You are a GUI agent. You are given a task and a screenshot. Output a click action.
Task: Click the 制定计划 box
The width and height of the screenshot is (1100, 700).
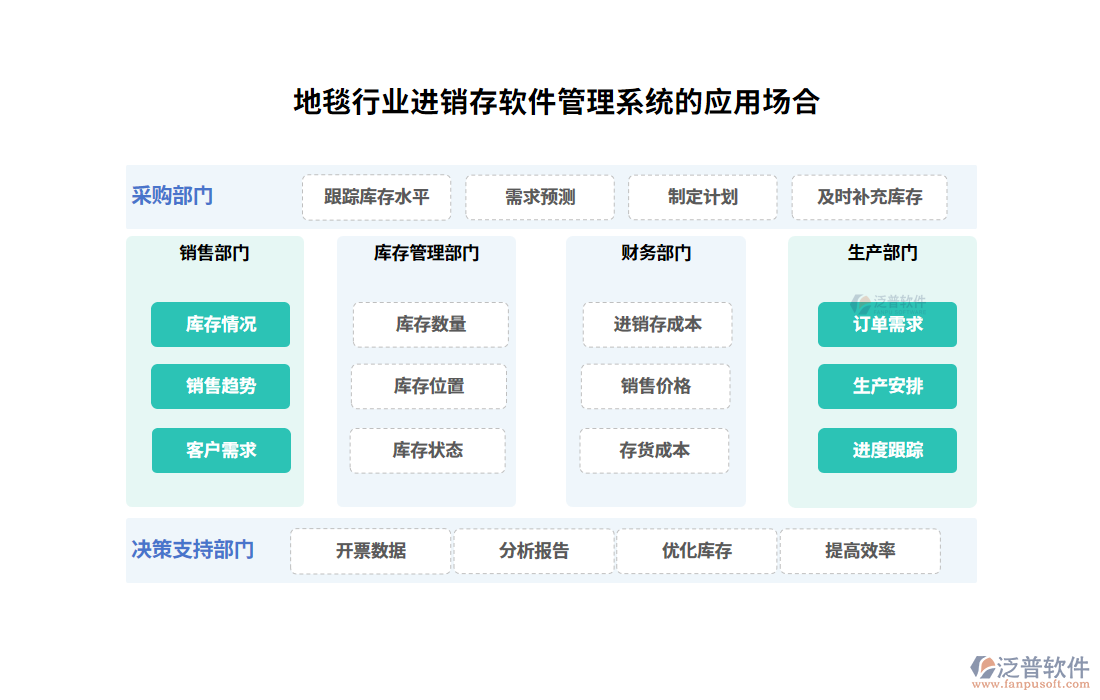point(702,198)
